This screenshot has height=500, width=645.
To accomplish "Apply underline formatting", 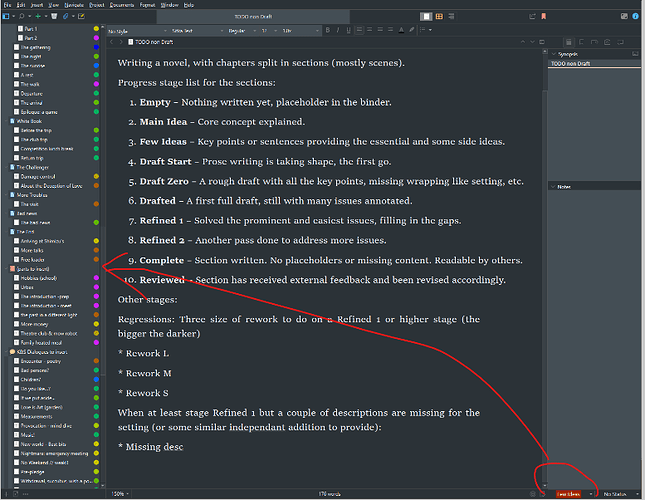I will pos(349,30).
